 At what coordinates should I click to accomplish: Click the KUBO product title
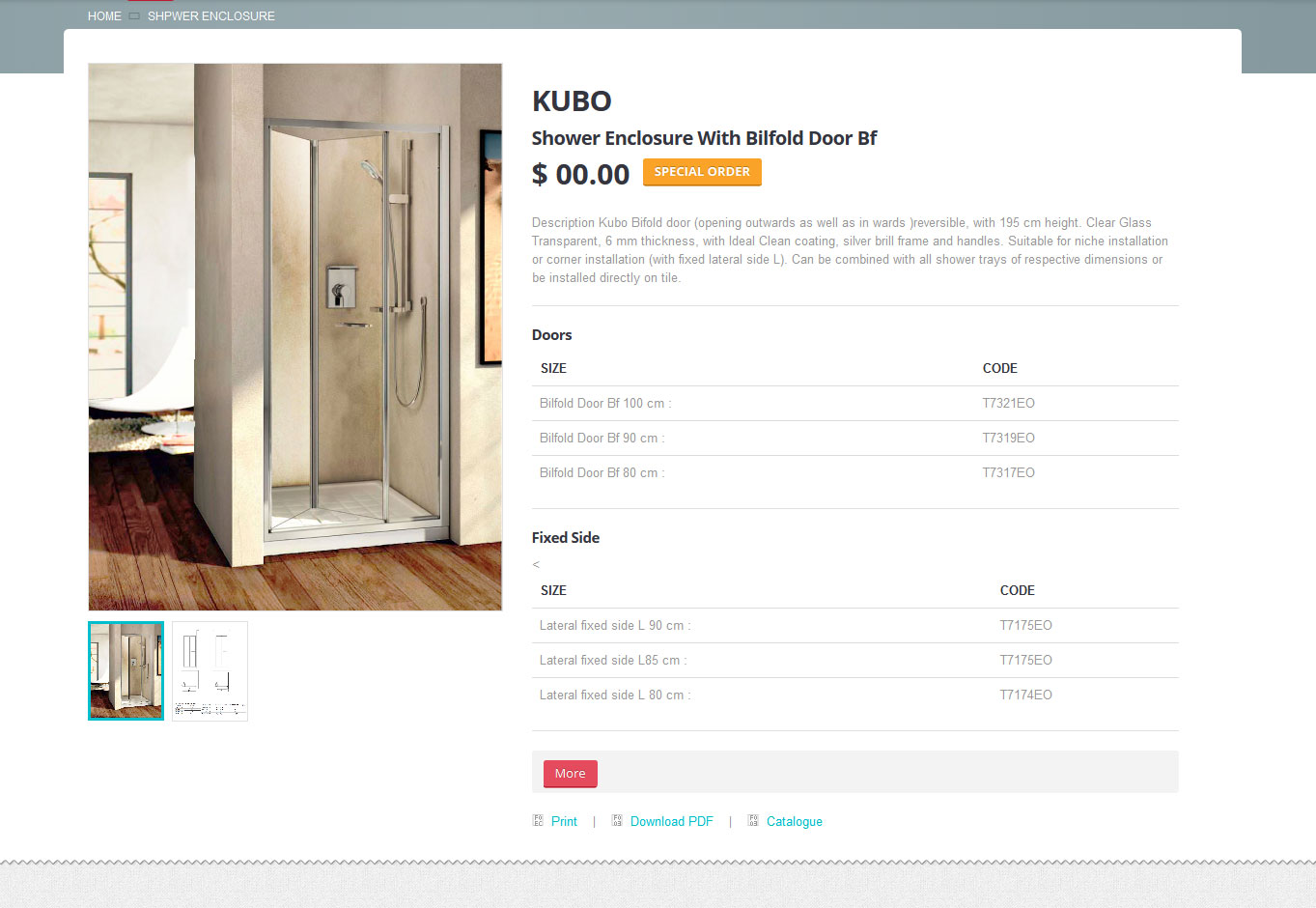(572, 101)
